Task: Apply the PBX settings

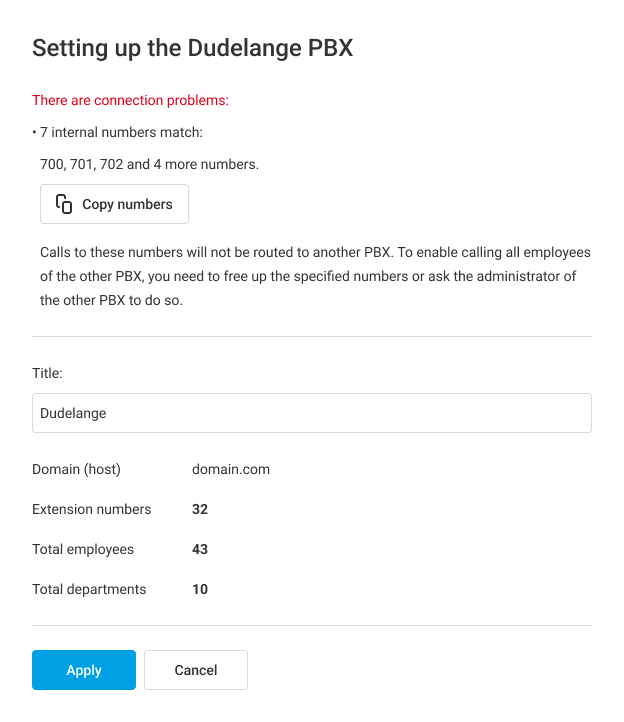Action: pos(84,670)
